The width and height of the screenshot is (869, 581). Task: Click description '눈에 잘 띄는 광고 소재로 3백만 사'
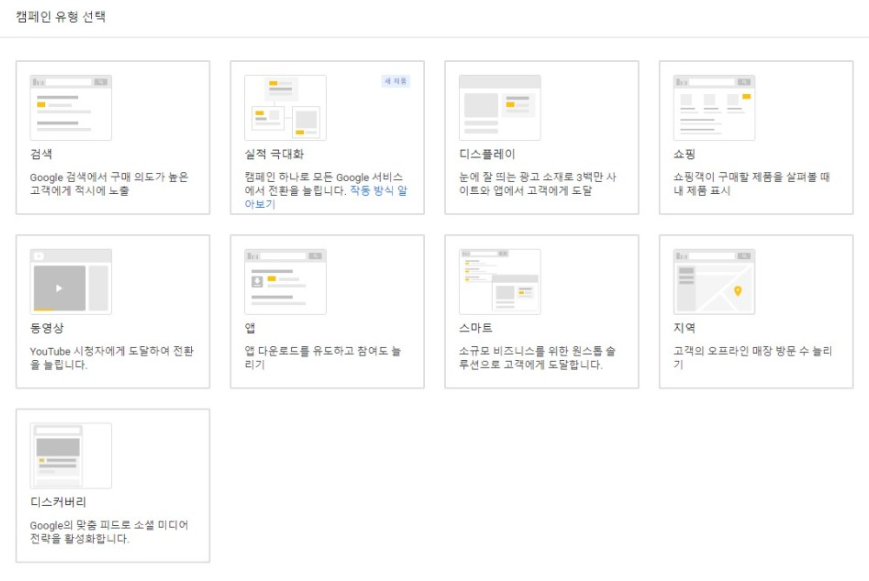(538, 177)
